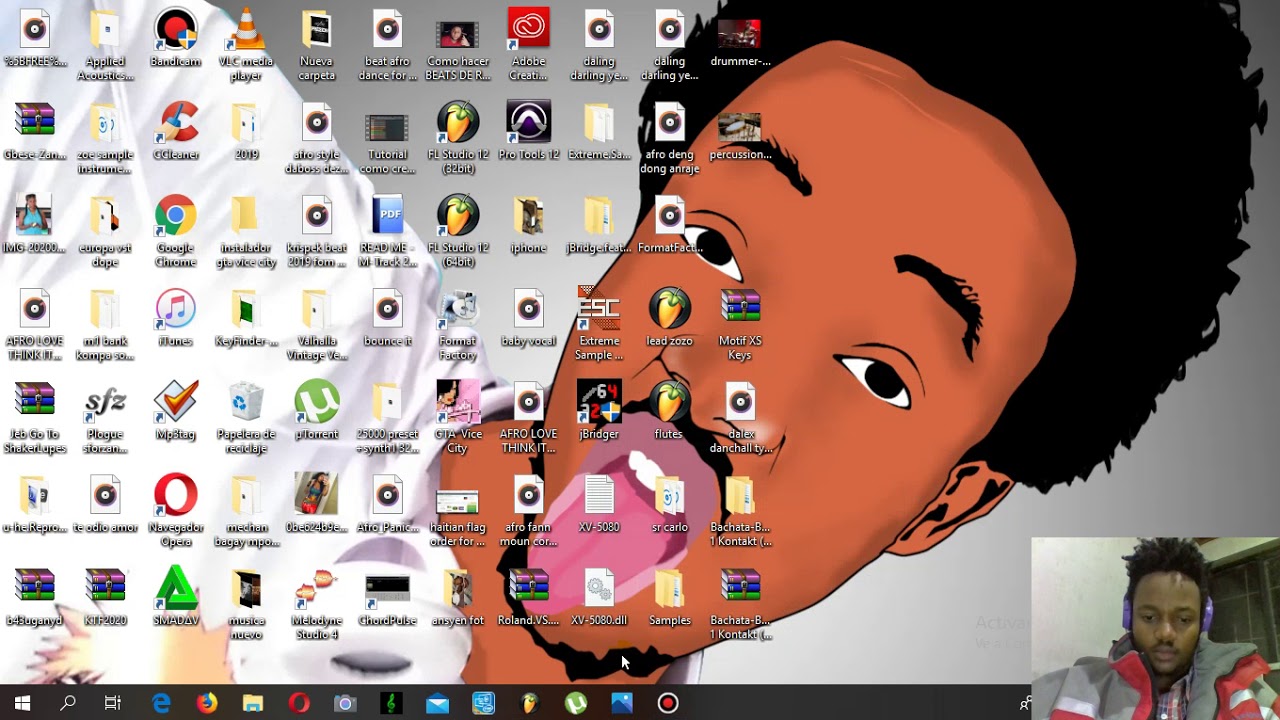Open Adobe Creative Cloud shortcut
The width and height of the screenshot is (1280, 720).
pyautogui.click(x=528, y=44)
